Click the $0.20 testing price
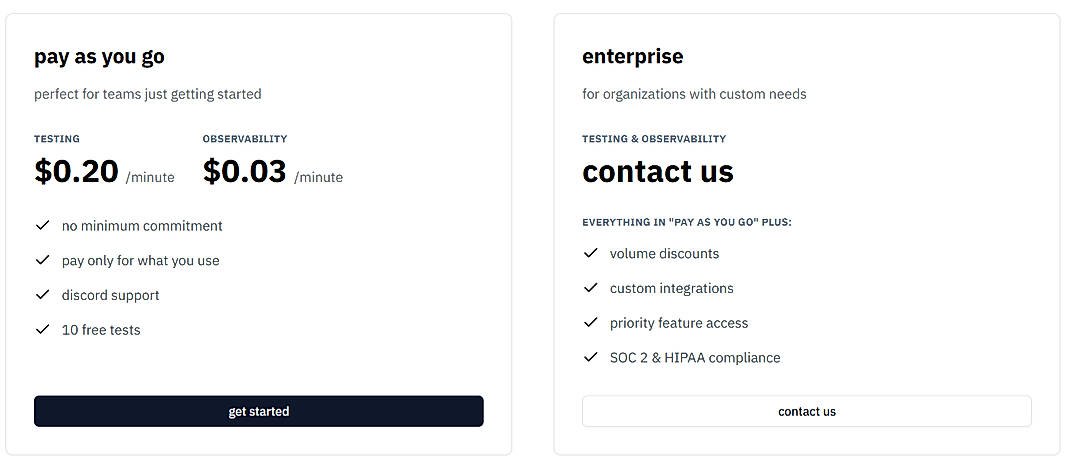 pos(76,172)
